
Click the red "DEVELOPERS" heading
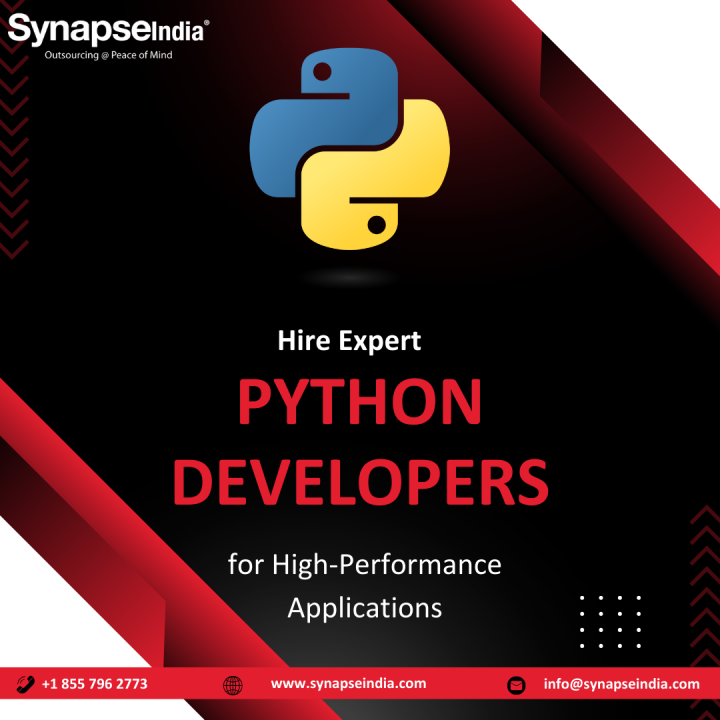(360, 481)
